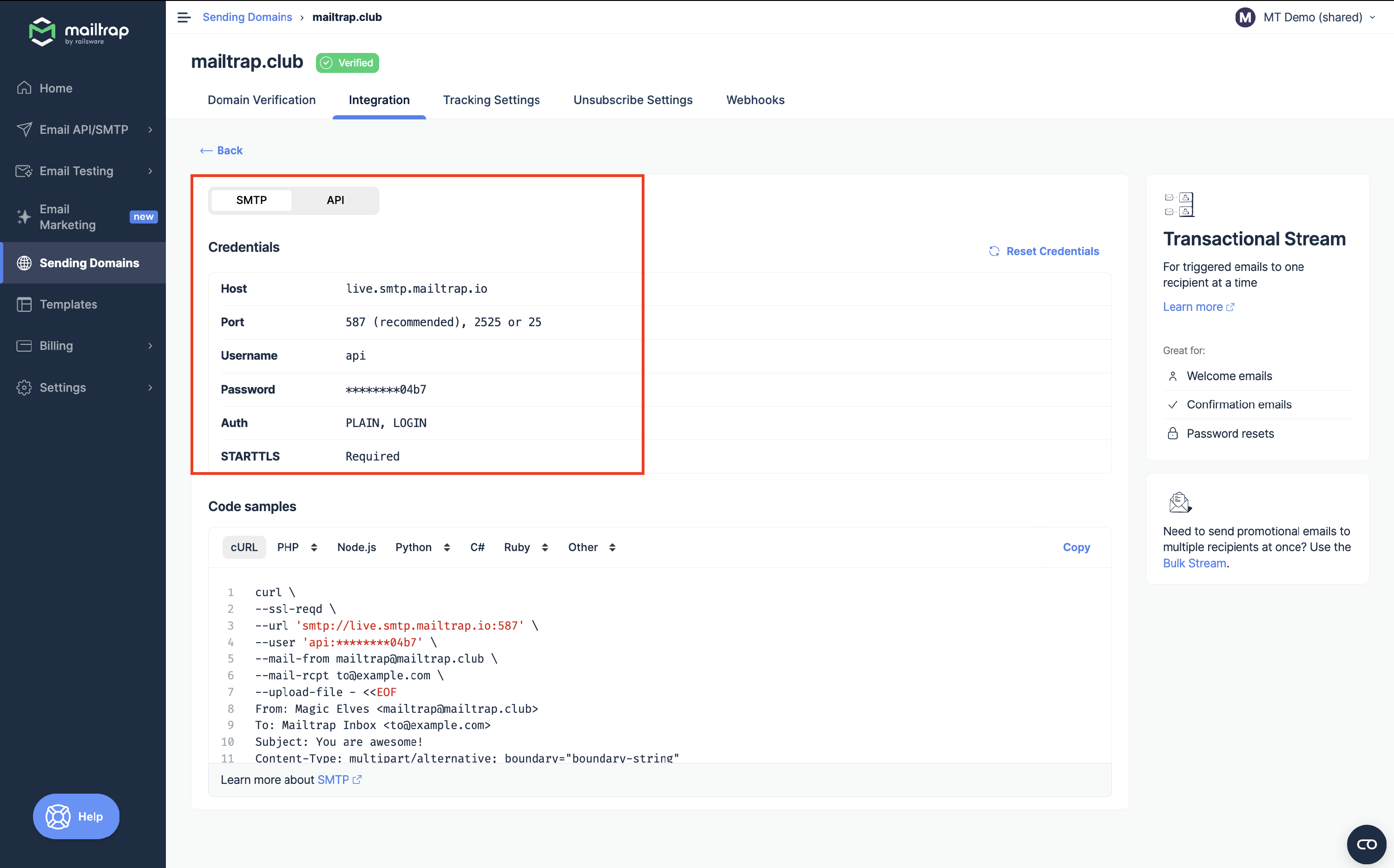The height and width of the screenshot is (868, 1394).
Task: Open the Webhooks tab
Action: coord(755,100)
